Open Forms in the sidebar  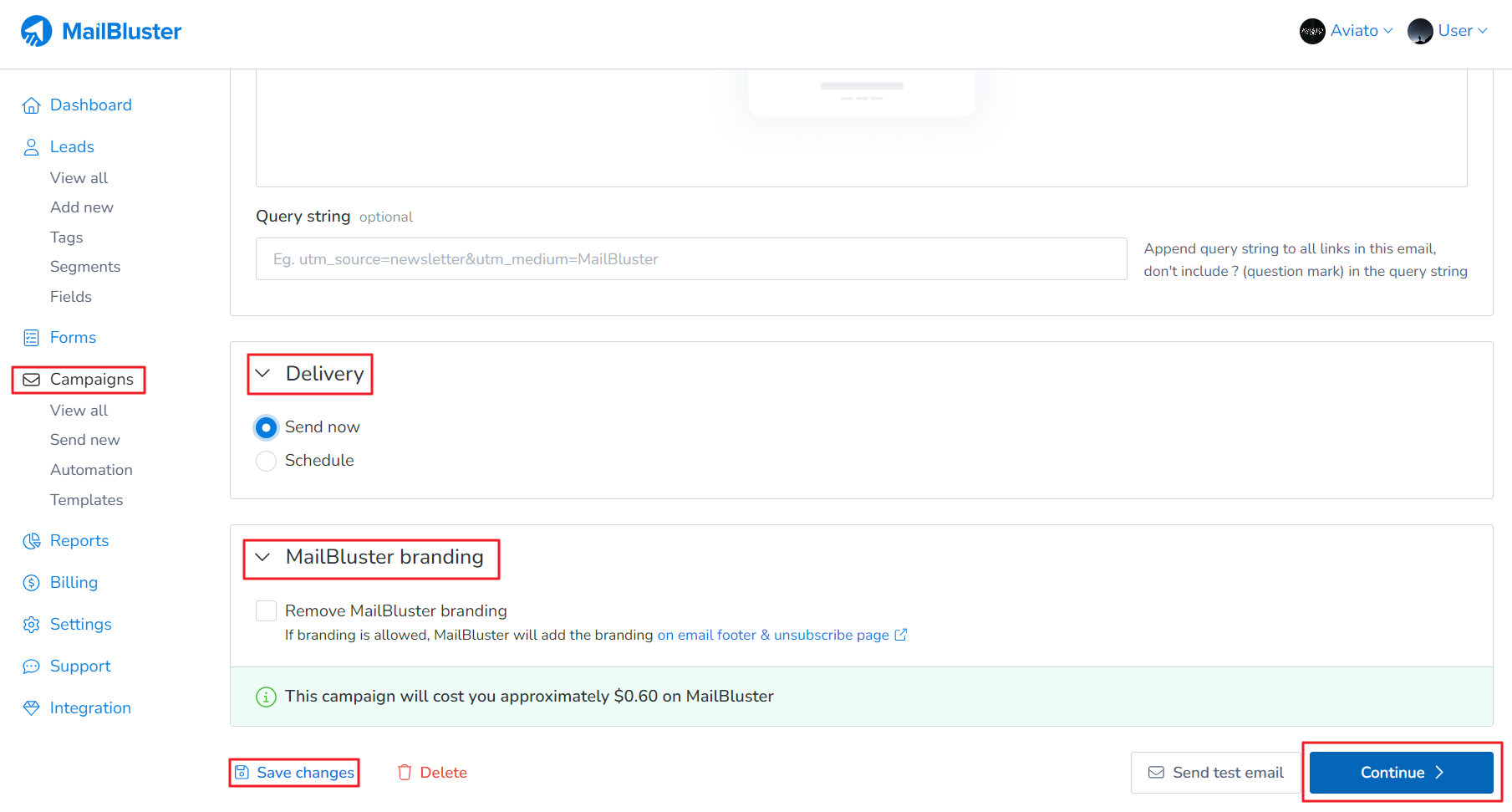click(73, 338)
